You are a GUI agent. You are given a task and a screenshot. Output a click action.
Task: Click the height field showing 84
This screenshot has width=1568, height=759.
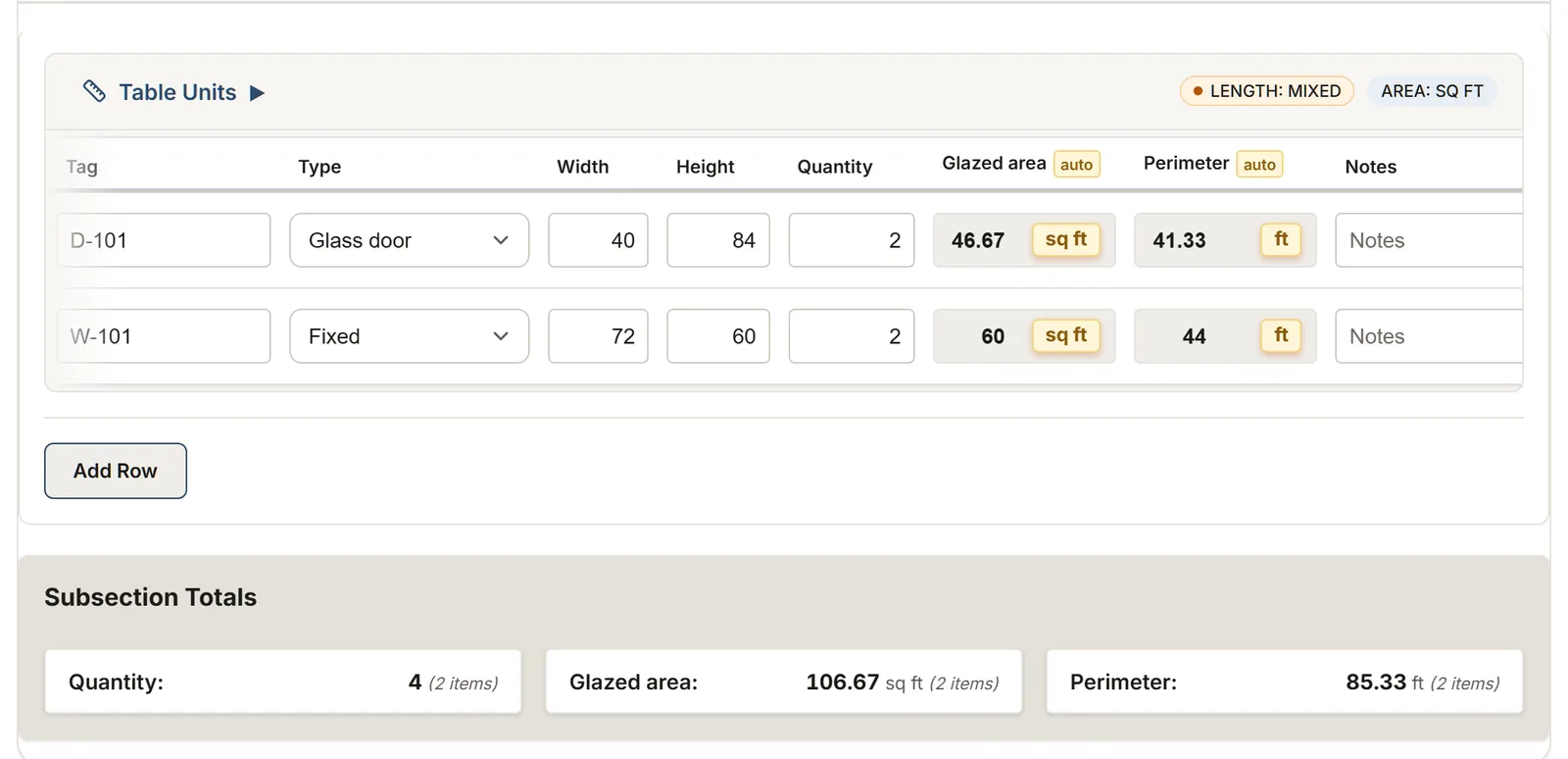pyautogui.click(x=718, y=240)
